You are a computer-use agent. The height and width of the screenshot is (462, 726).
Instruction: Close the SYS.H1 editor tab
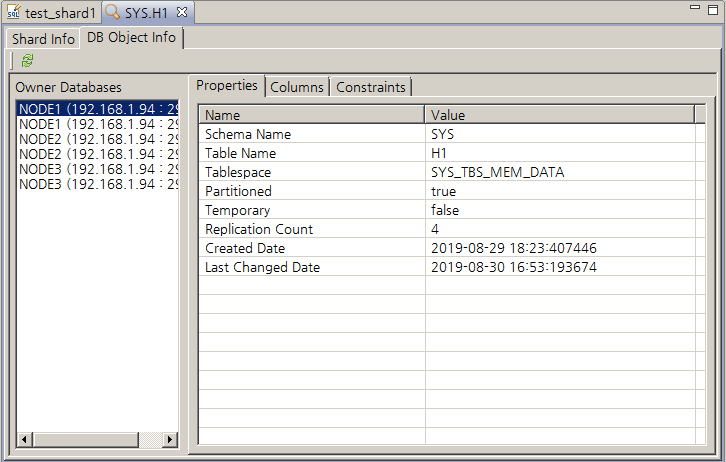[x=182, y=12]
